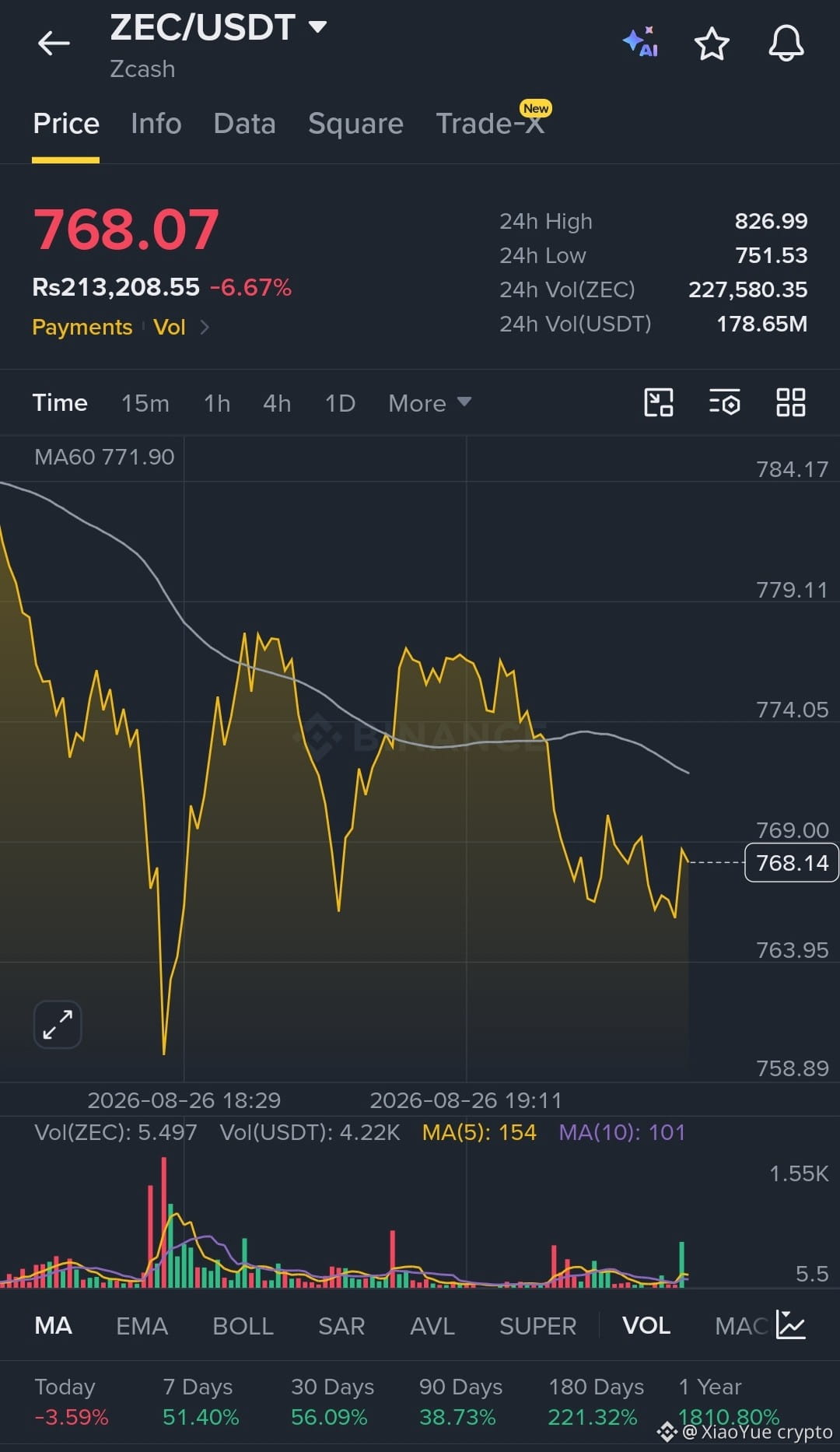Select the 1h interval
The width and height of the screenshot is (840, 1452).
[217, 403]
